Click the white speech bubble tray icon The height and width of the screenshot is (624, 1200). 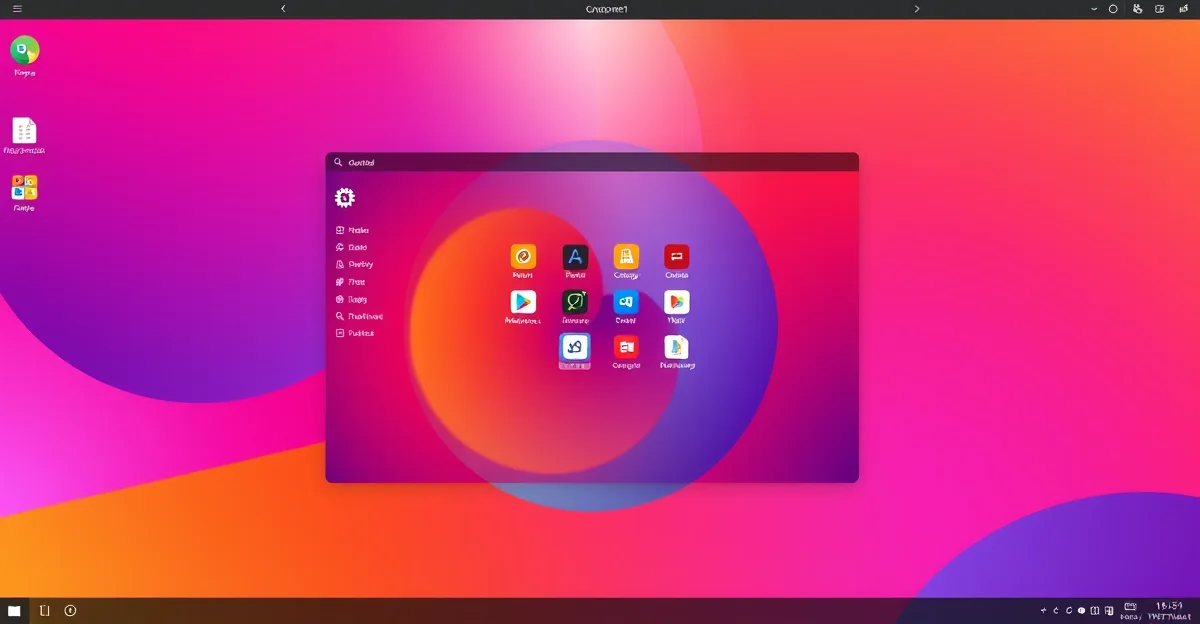pos(1080,610)
